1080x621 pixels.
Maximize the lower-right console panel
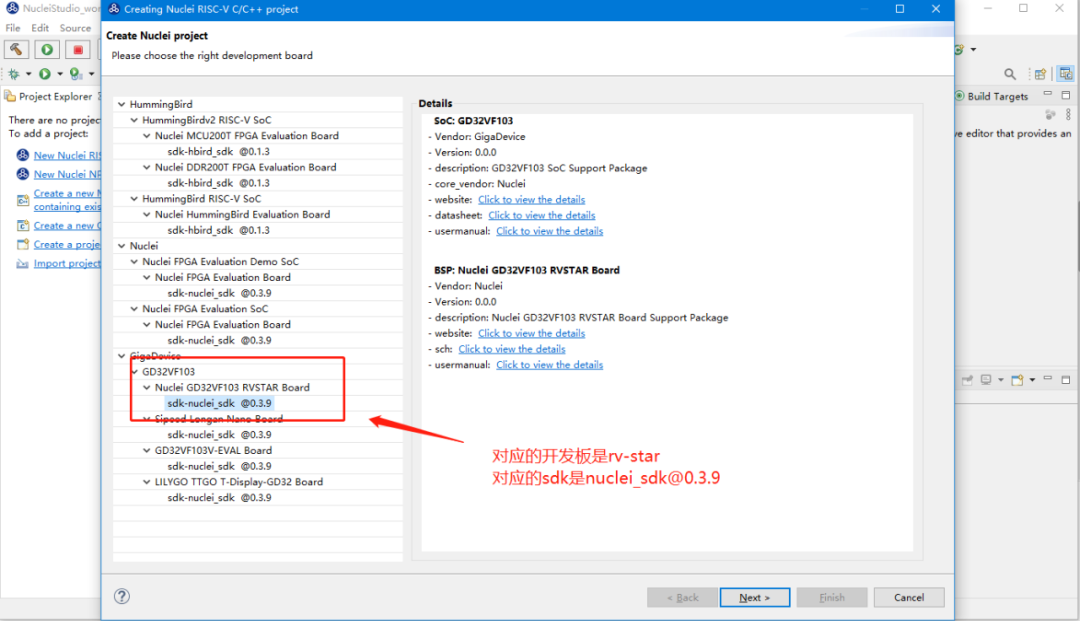tap(1066, 379)
